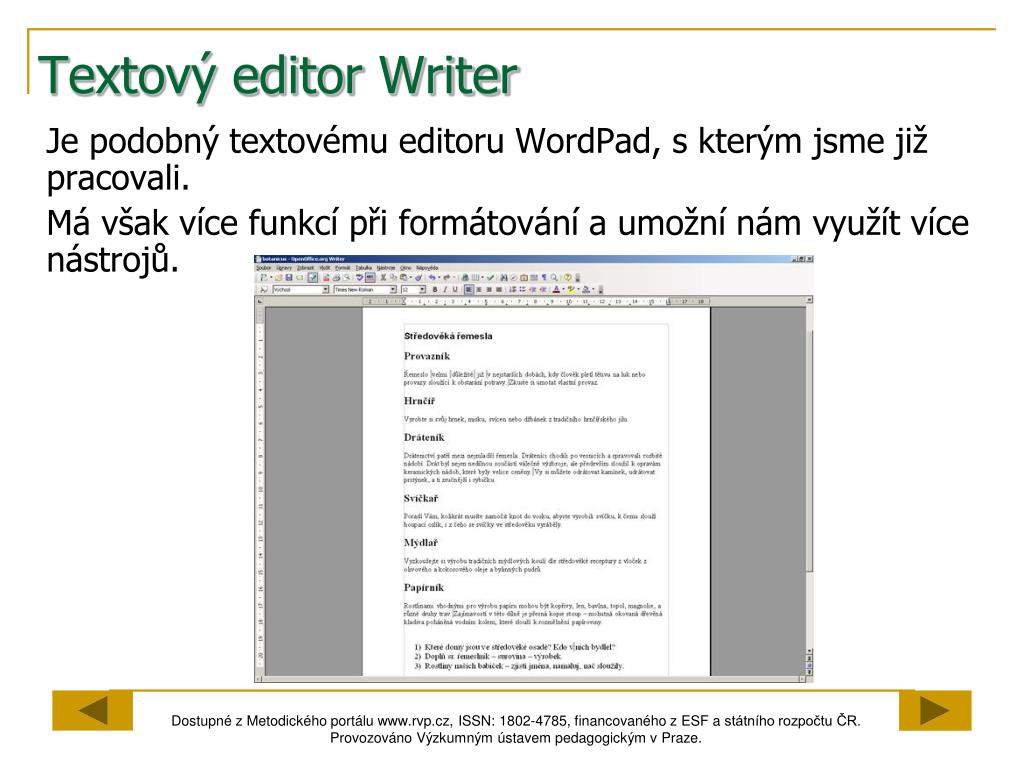Click the Cut scissors icon
Image resolution: width=1024 pixels, height=768 pixels.
[383, 277]
